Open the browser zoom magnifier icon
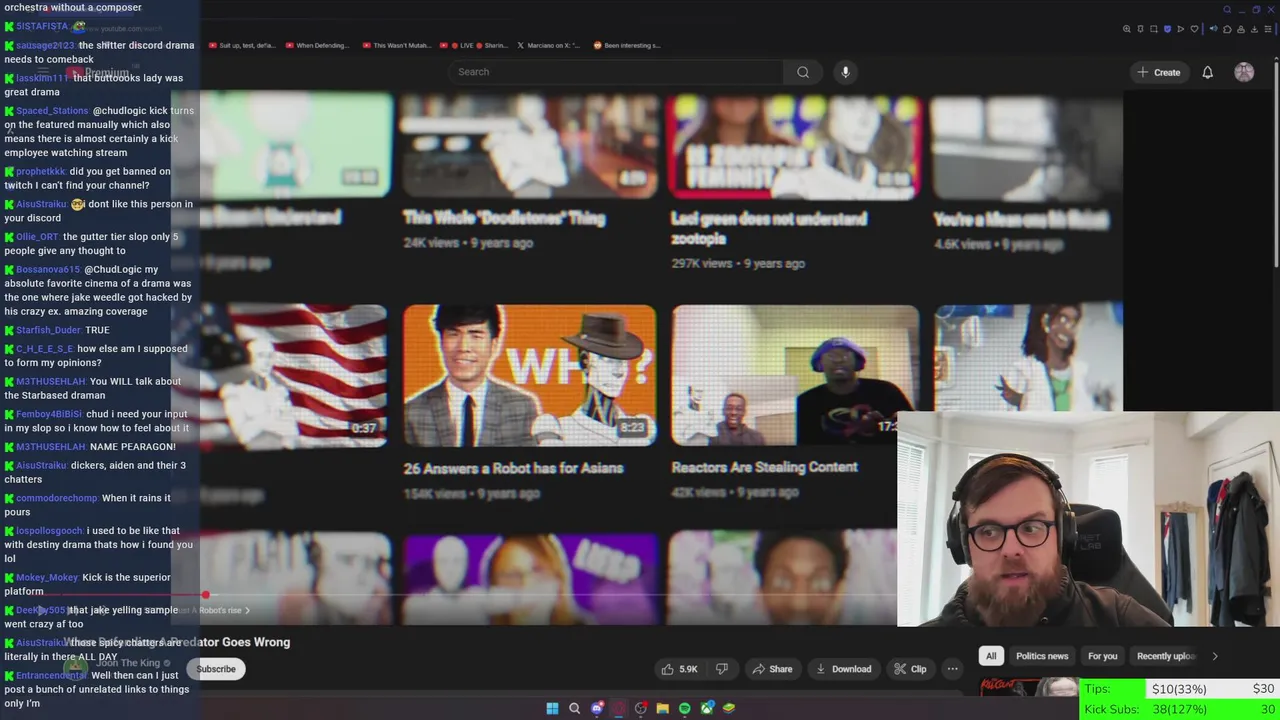The height and width of the screenshot is (720, 1280). pyautogui.click(x=1127, y=29)
